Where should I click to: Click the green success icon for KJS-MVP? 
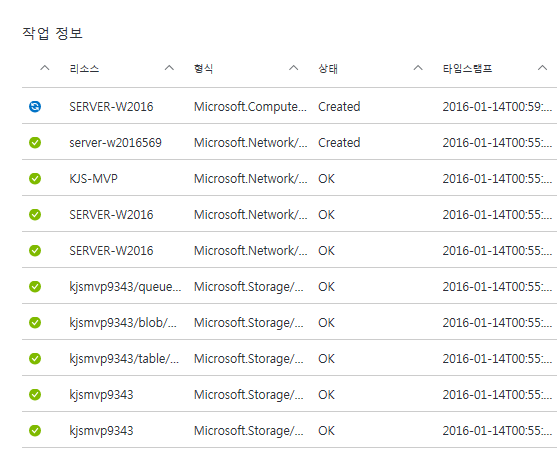coord(35,178)
